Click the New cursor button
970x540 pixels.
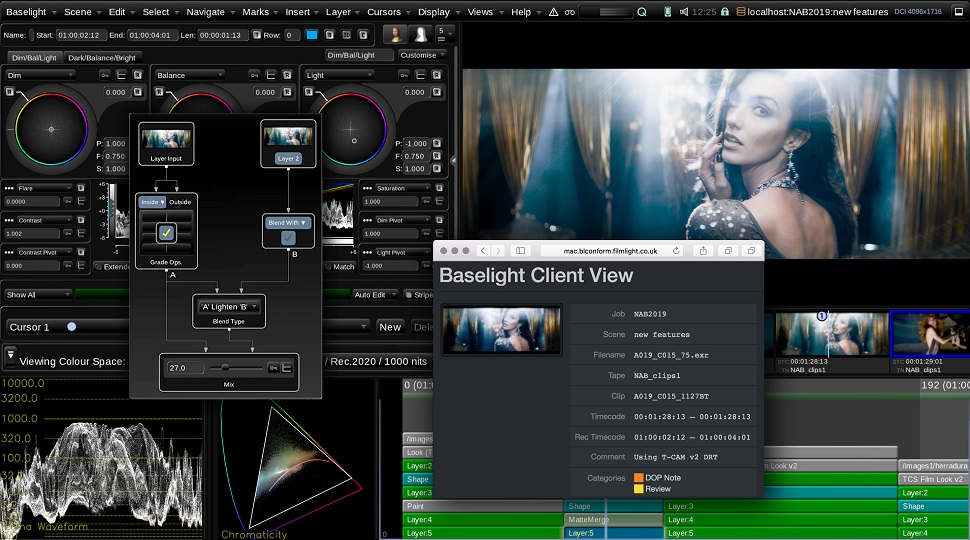point(390,327)
